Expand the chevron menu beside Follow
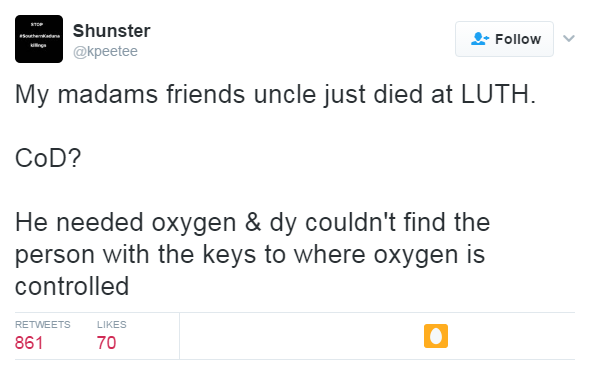Image resolution: width=589 pixels, height=365 pixels. 569,38
